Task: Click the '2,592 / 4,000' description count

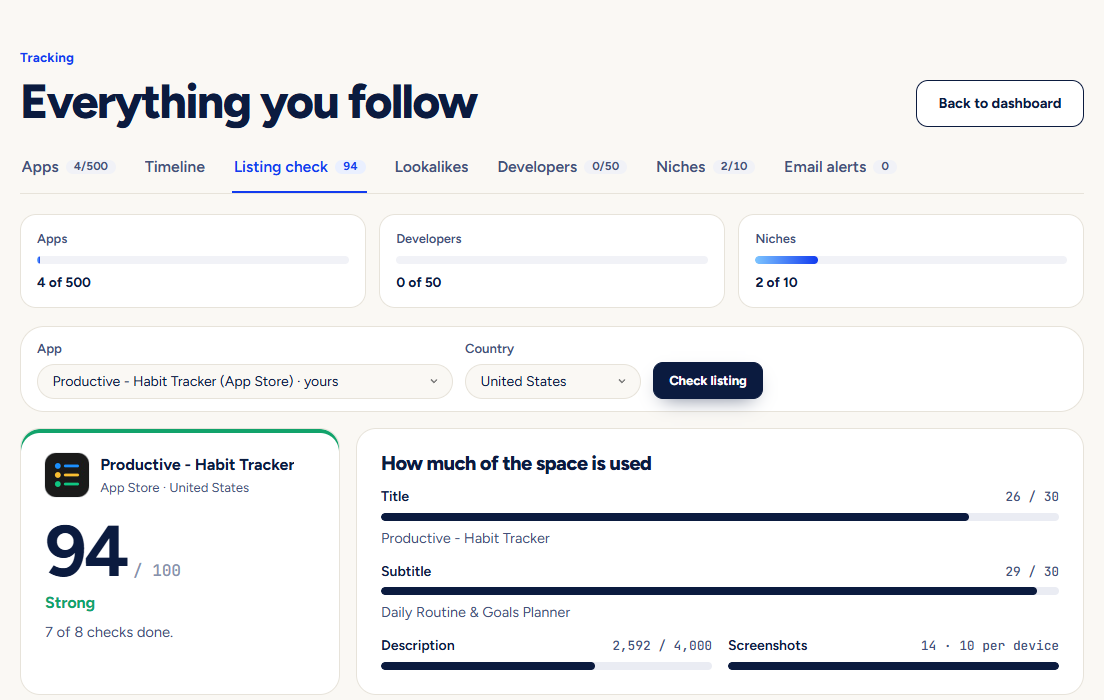Action: coord(662,646)
